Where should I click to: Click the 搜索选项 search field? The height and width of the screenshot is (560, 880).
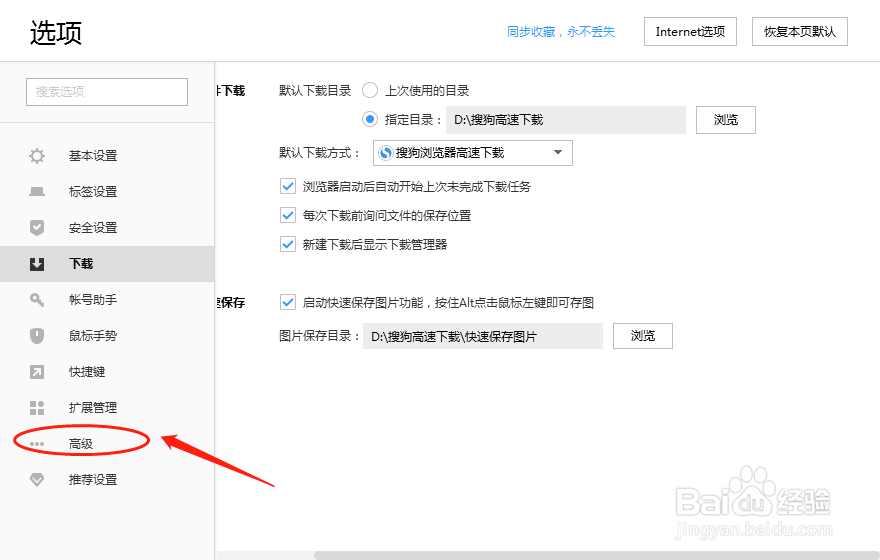tap(107, 91)
